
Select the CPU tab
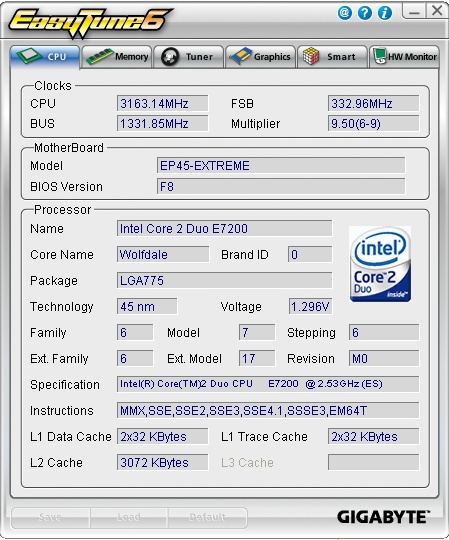(x=45, y=57)
